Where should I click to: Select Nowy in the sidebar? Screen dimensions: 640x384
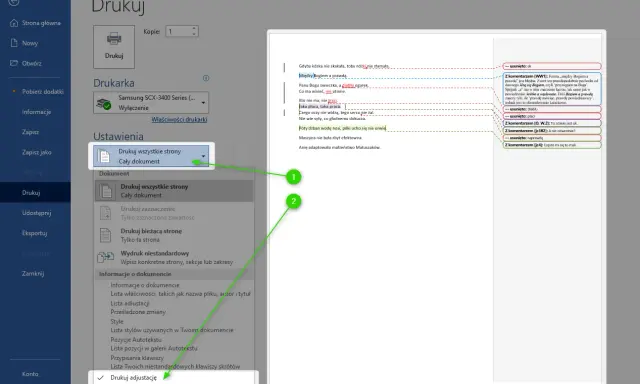tap(30, 43)
